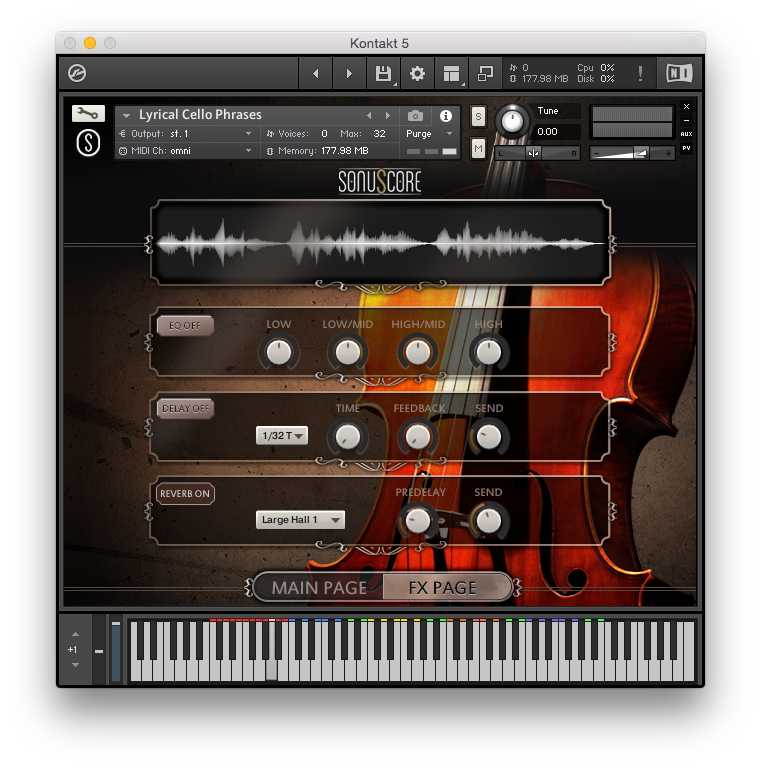Click the Tune knob
Screen dimensions: 761x768
tap(512, 121)
